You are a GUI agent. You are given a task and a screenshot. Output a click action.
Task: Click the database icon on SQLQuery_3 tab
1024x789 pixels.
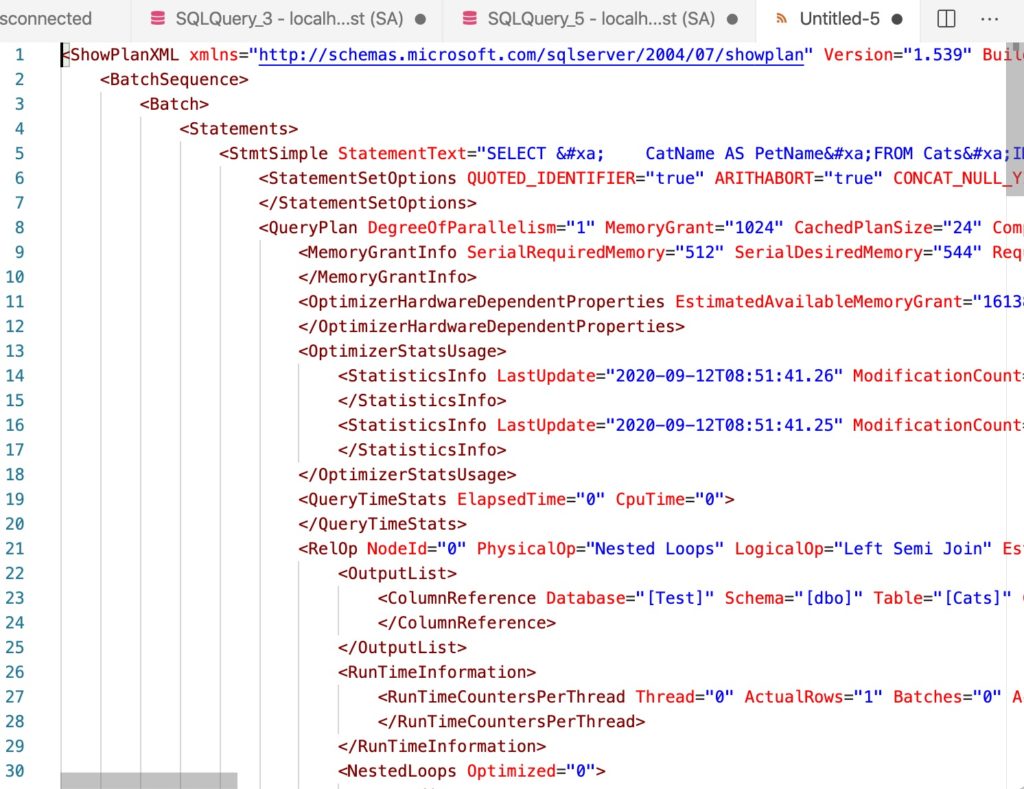pos(158,18)
